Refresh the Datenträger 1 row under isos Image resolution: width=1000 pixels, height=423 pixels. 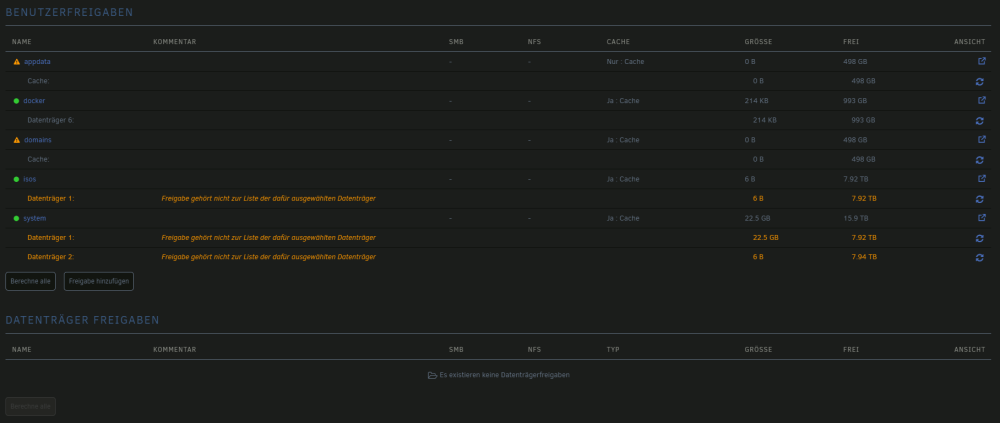click(980, 199)
